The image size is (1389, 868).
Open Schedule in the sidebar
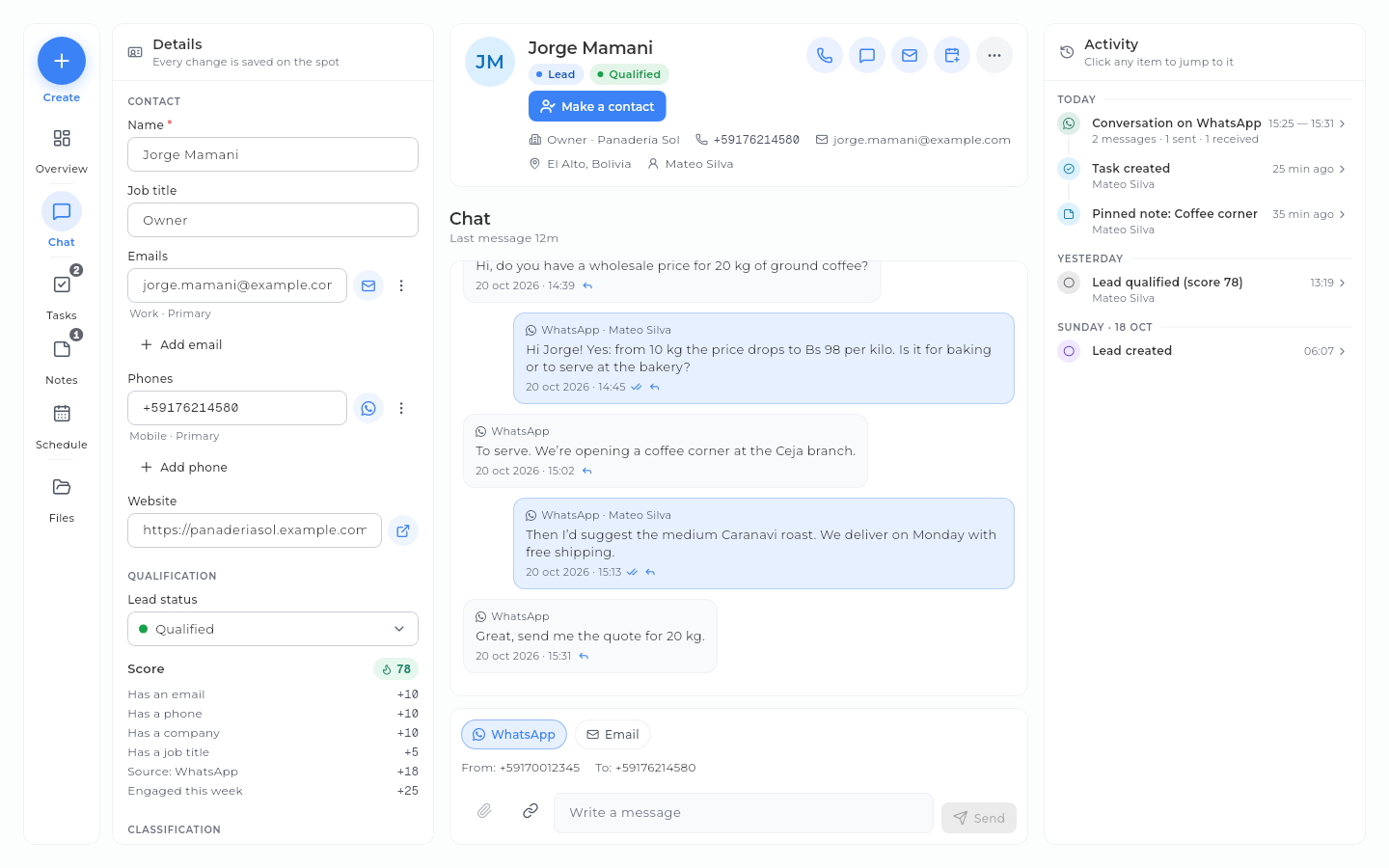(62, 425)
